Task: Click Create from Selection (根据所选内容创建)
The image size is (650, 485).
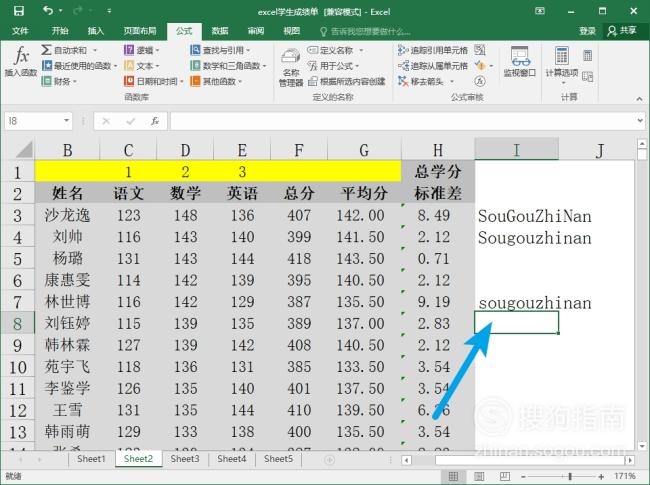Action: (347, 81)
